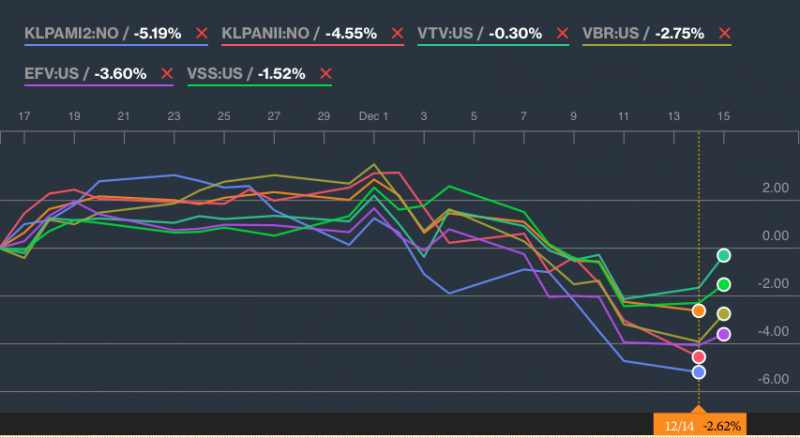
Task: Open the VBR:US ticker label
Action: coord(610,33)
